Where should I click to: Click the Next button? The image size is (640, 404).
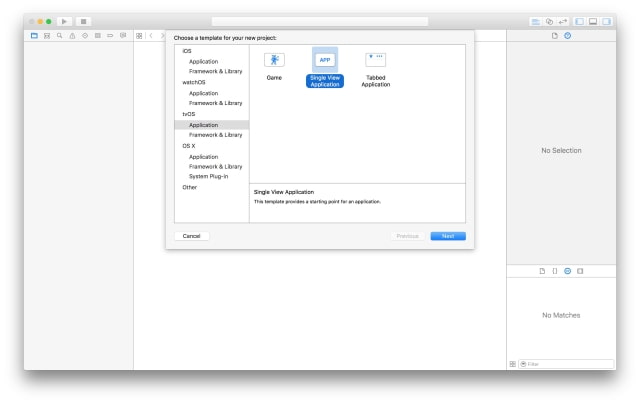click(448, 236)
